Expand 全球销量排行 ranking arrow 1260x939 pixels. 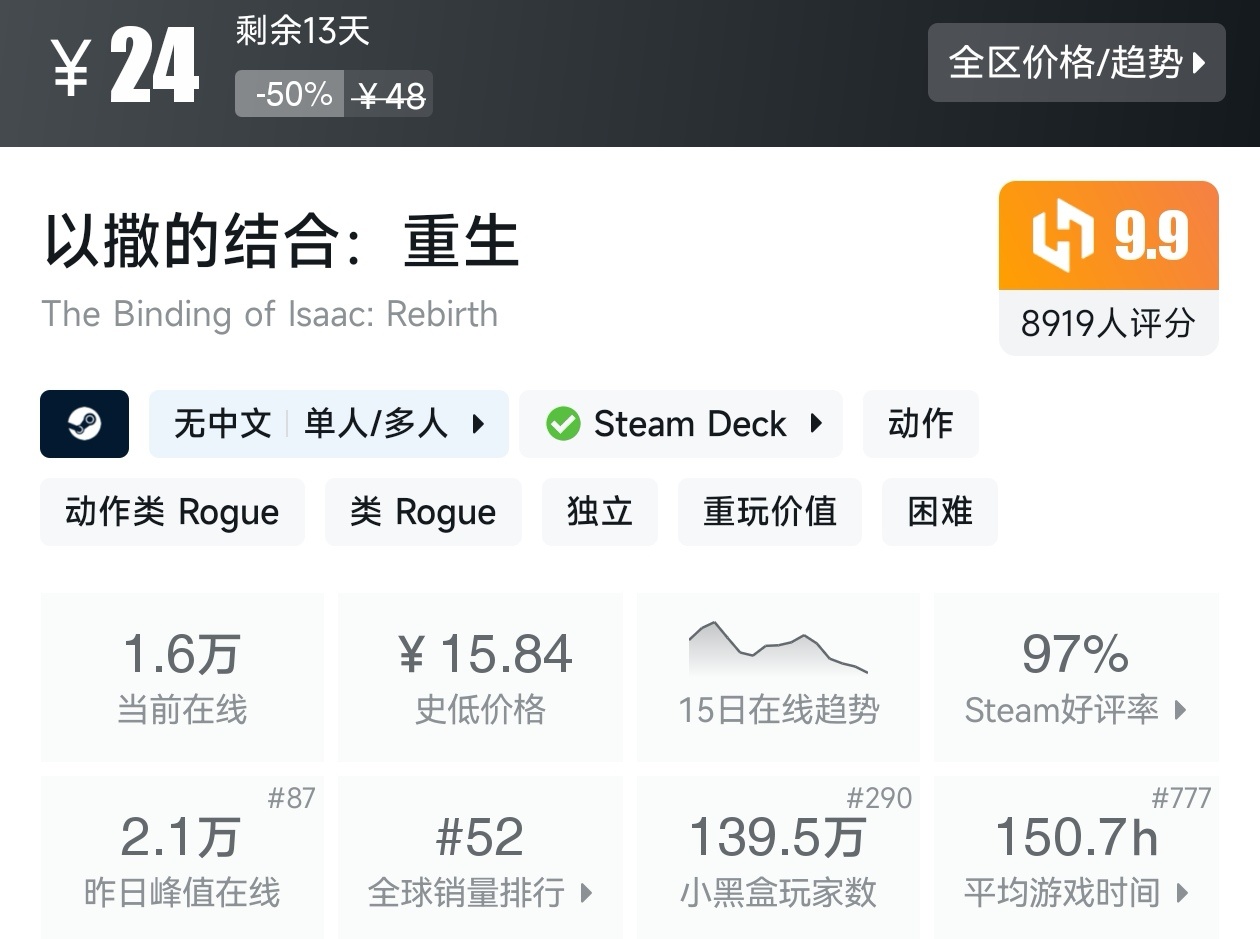point(587,892)
